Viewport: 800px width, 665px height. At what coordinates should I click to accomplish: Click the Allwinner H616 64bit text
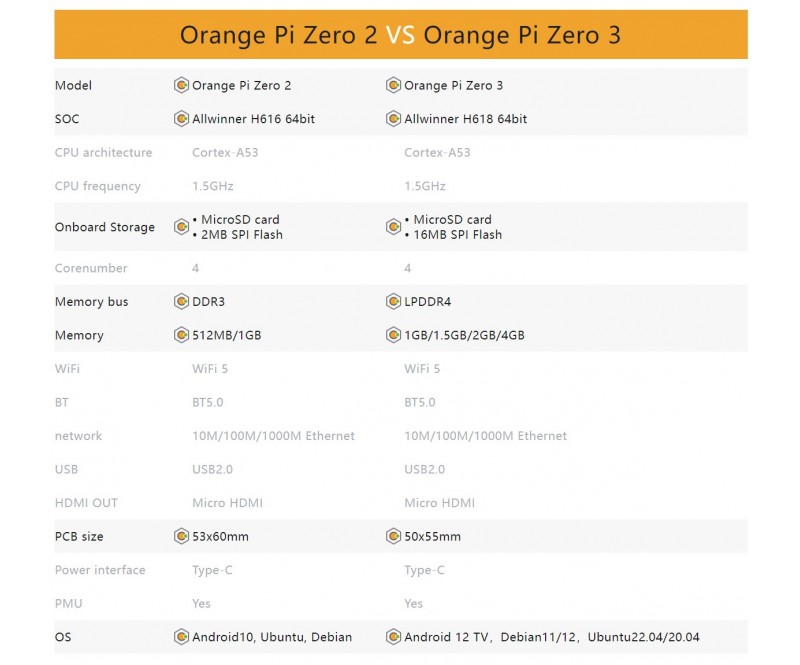[254, 119]
